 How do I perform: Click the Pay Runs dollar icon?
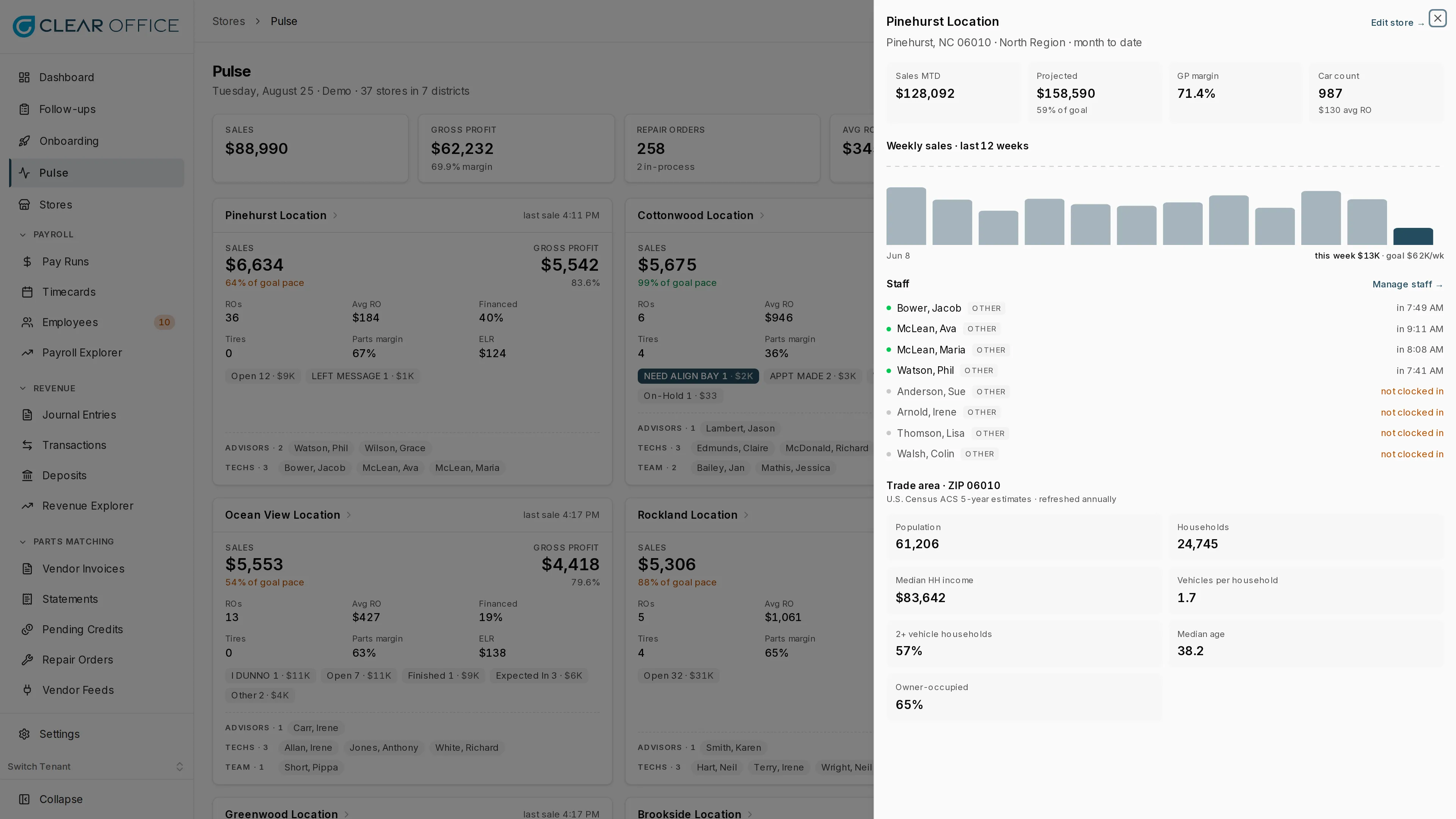(27, 262)
